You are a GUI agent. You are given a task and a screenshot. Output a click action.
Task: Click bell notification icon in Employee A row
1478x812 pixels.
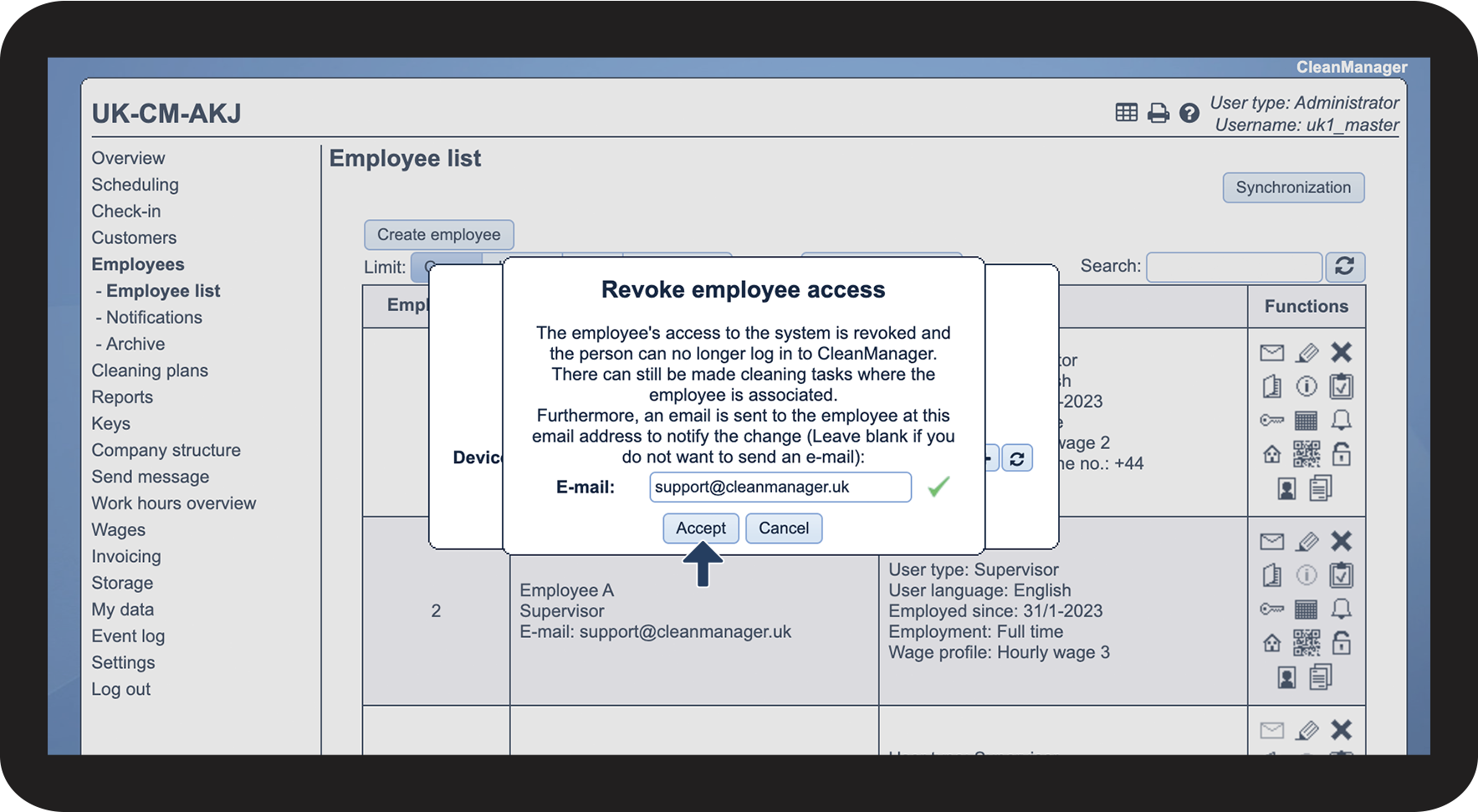coord(1341,609)
